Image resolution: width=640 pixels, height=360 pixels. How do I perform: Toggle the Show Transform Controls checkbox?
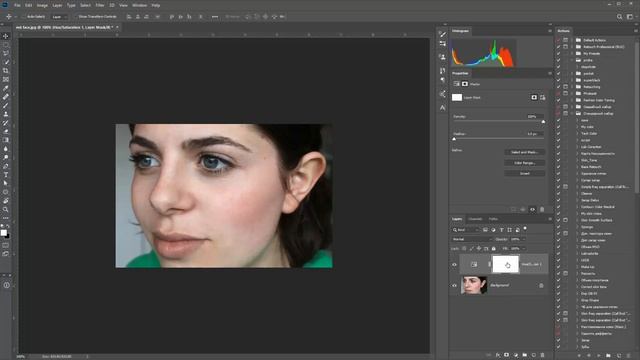coord(75,17)
